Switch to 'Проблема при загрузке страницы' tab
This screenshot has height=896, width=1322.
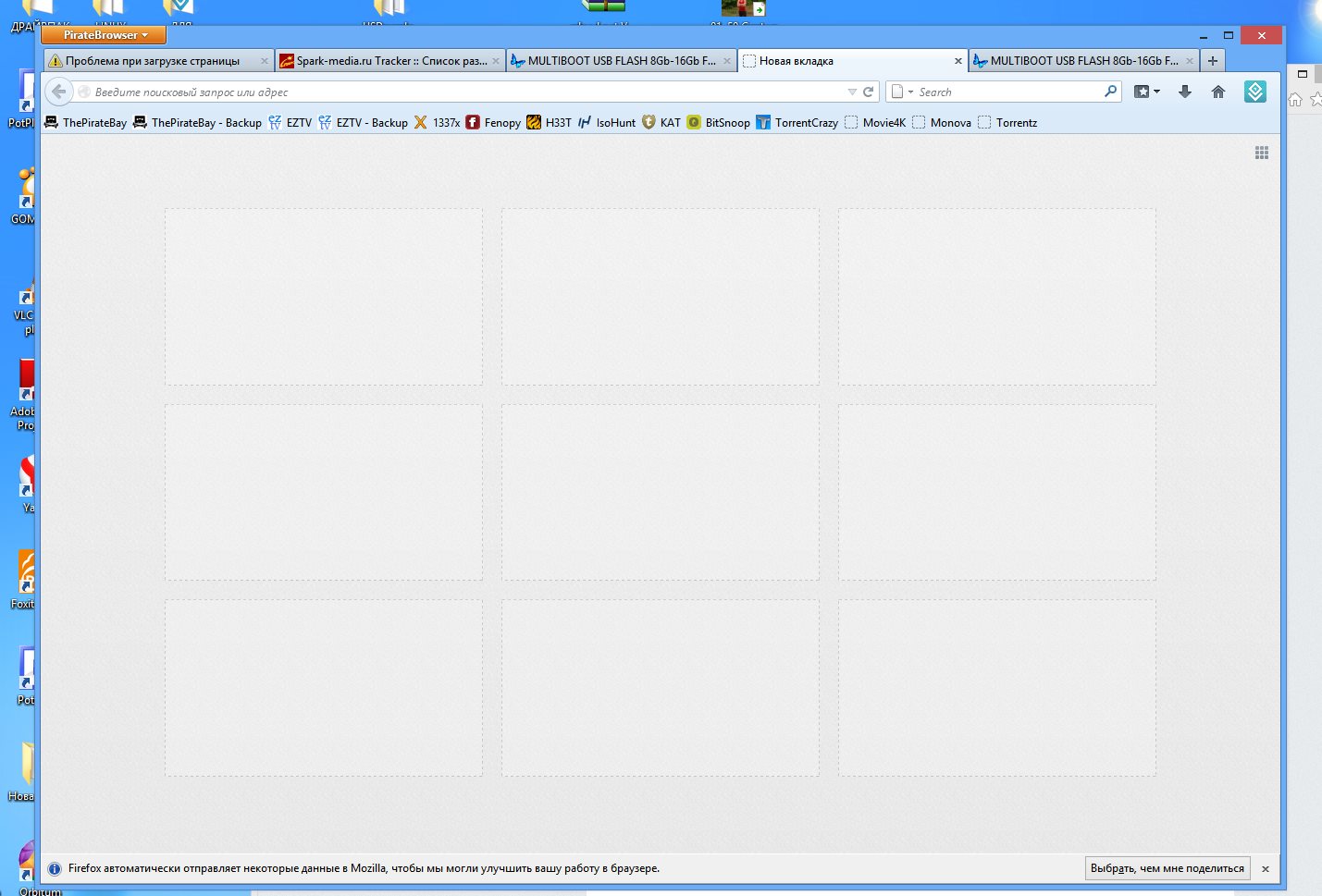(x=153, y=61)
